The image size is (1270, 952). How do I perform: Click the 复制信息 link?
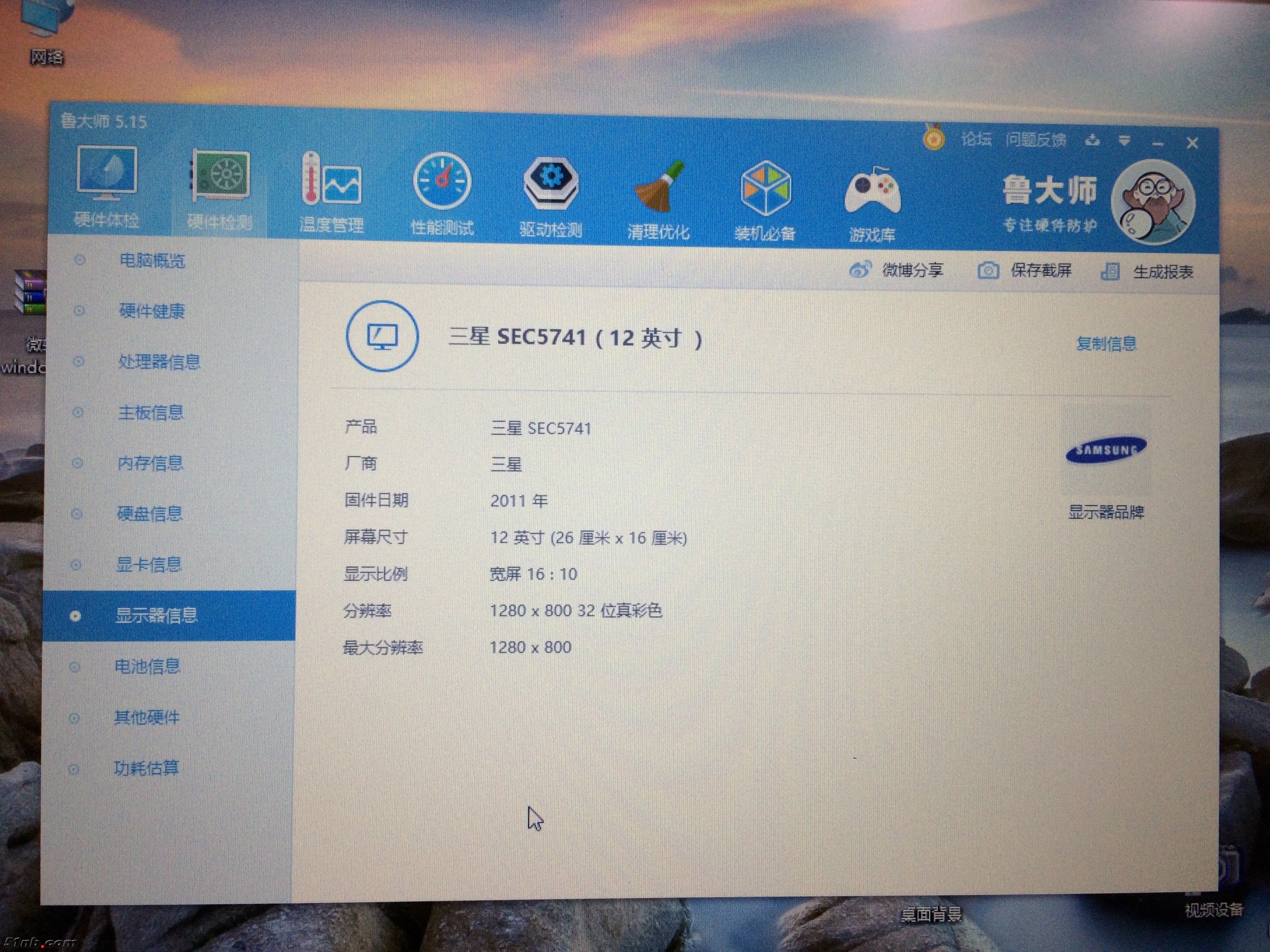pos(1106,344)
